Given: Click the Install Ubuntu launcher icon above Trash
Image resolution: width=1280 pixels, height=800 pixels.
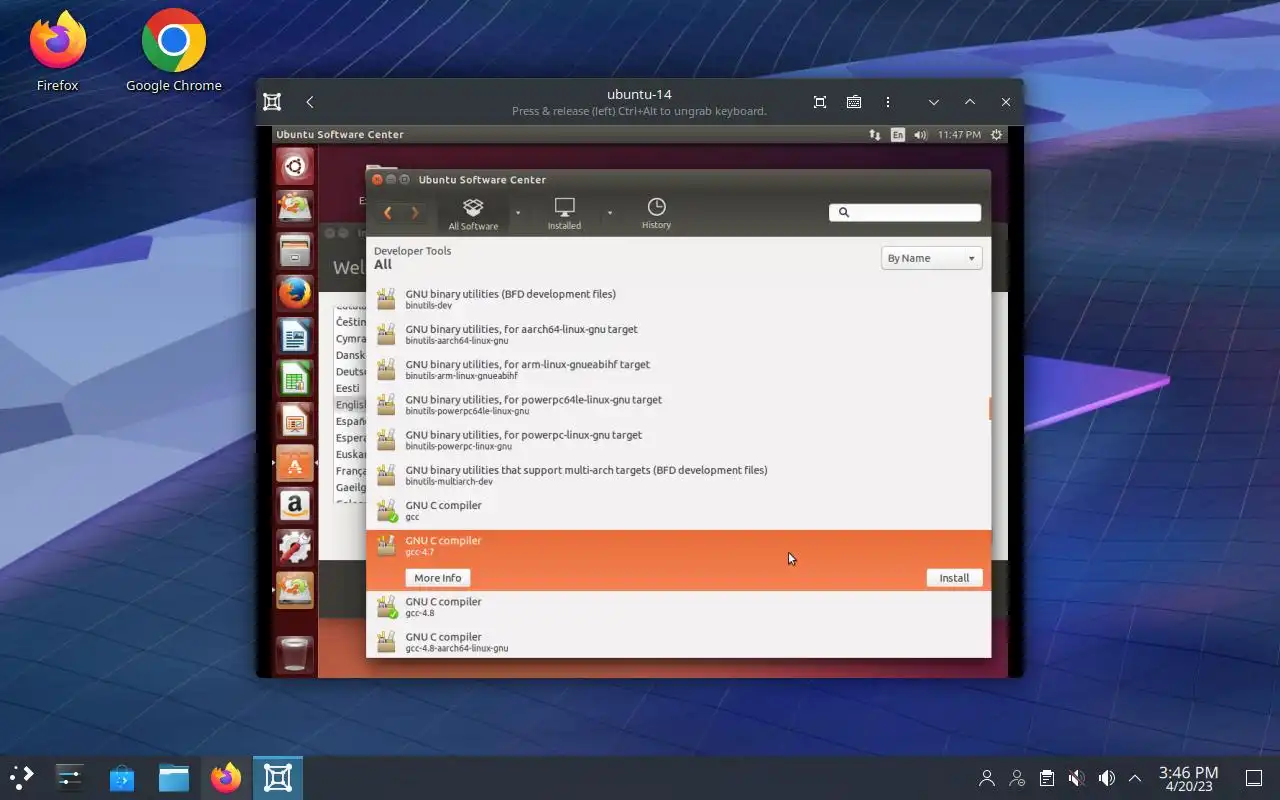Looking at the screenshot, I should click(295, 590).
